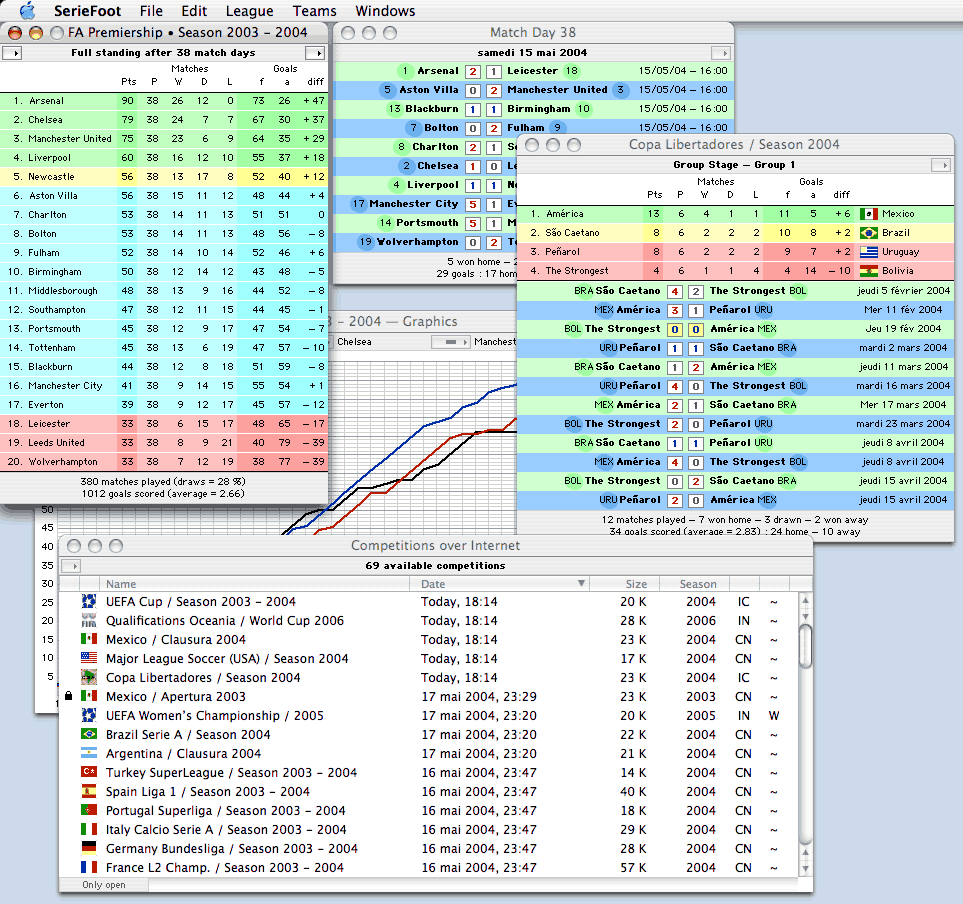The height and width of the screenshot is (904, 963).
Task: Click the Copa Libertadores competition list icon
Action: pos(89,677)
